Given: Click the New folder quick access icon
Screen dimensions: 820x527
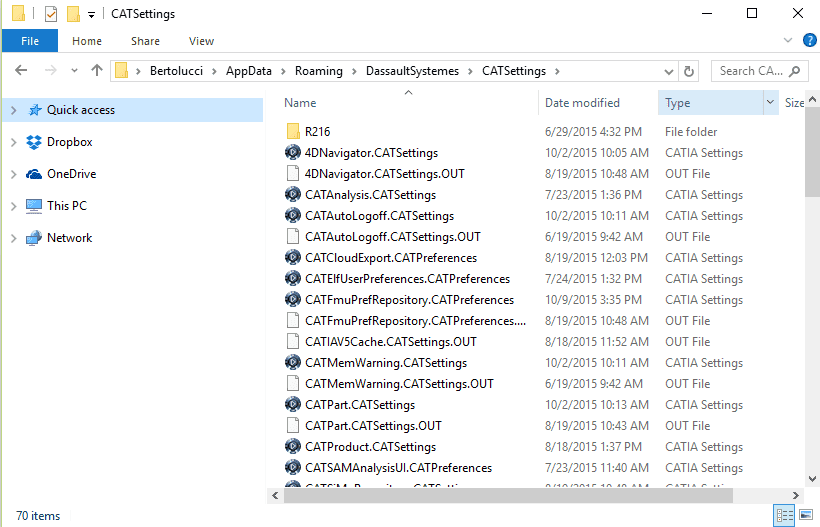Looking at the screenshot, I should point(73,14).
